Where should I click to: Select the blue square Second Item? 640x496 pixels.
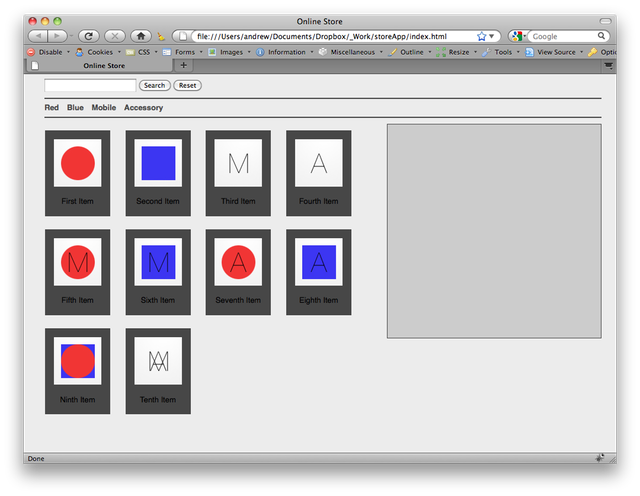click(158, 163)
